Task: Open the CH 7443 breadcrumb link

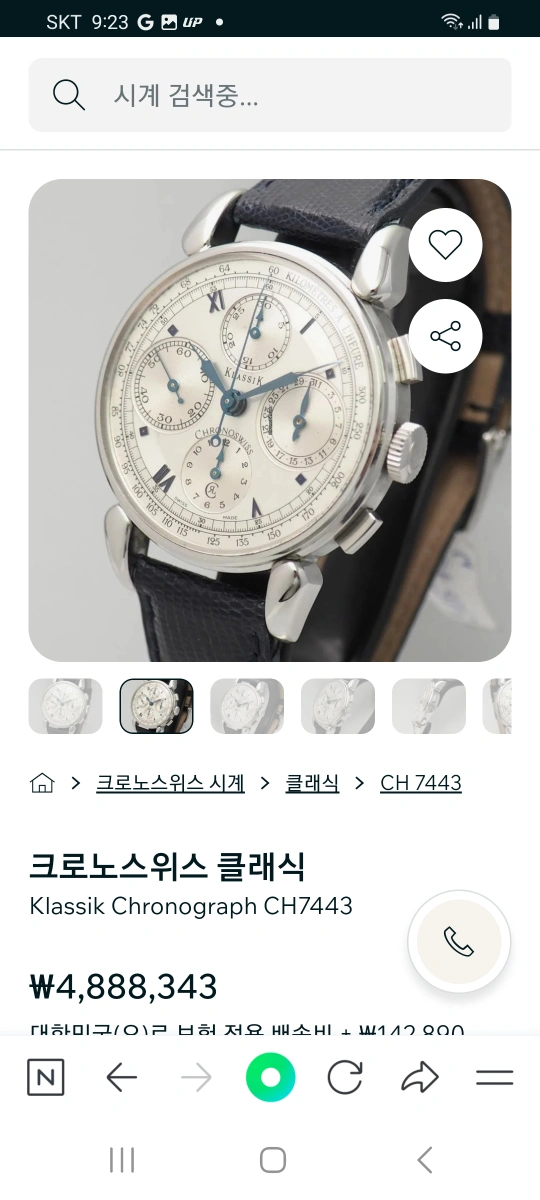Action: 421,783
